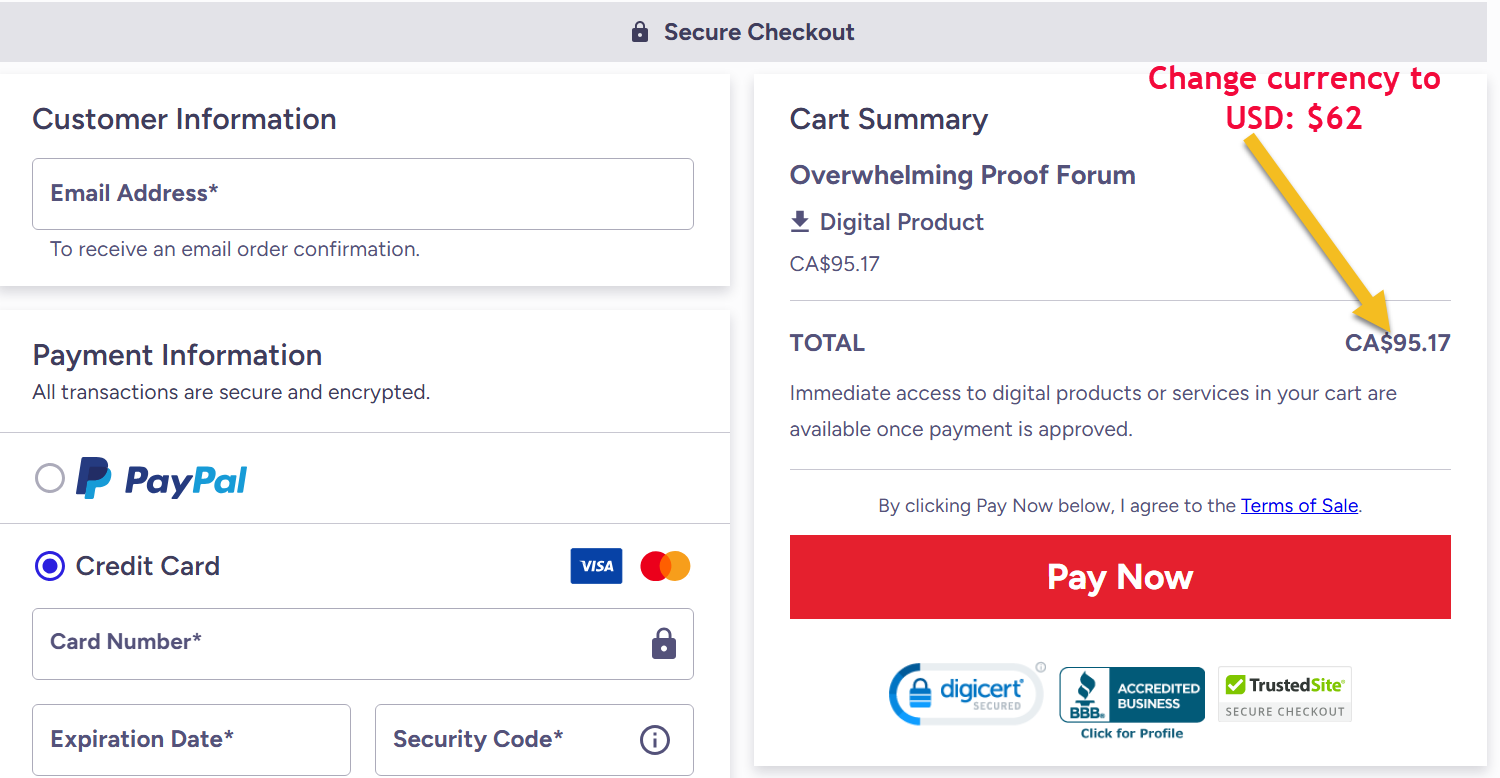The image size is (1500, 778).
Task: Click the PayPal logo
Action: 162,479
